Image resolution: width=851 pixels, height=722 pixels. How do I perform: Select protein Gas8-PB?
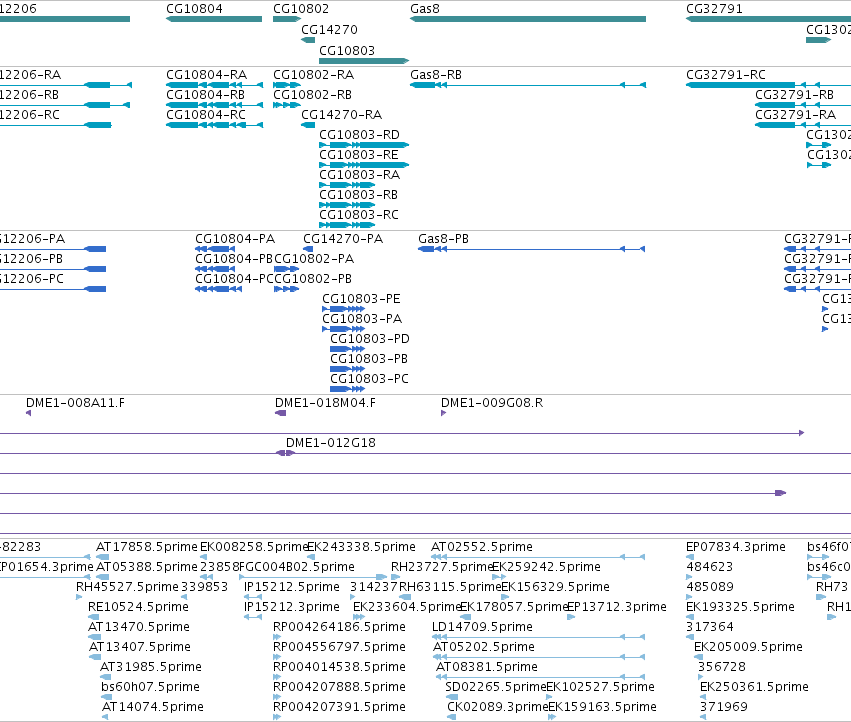tap(531, 249)
